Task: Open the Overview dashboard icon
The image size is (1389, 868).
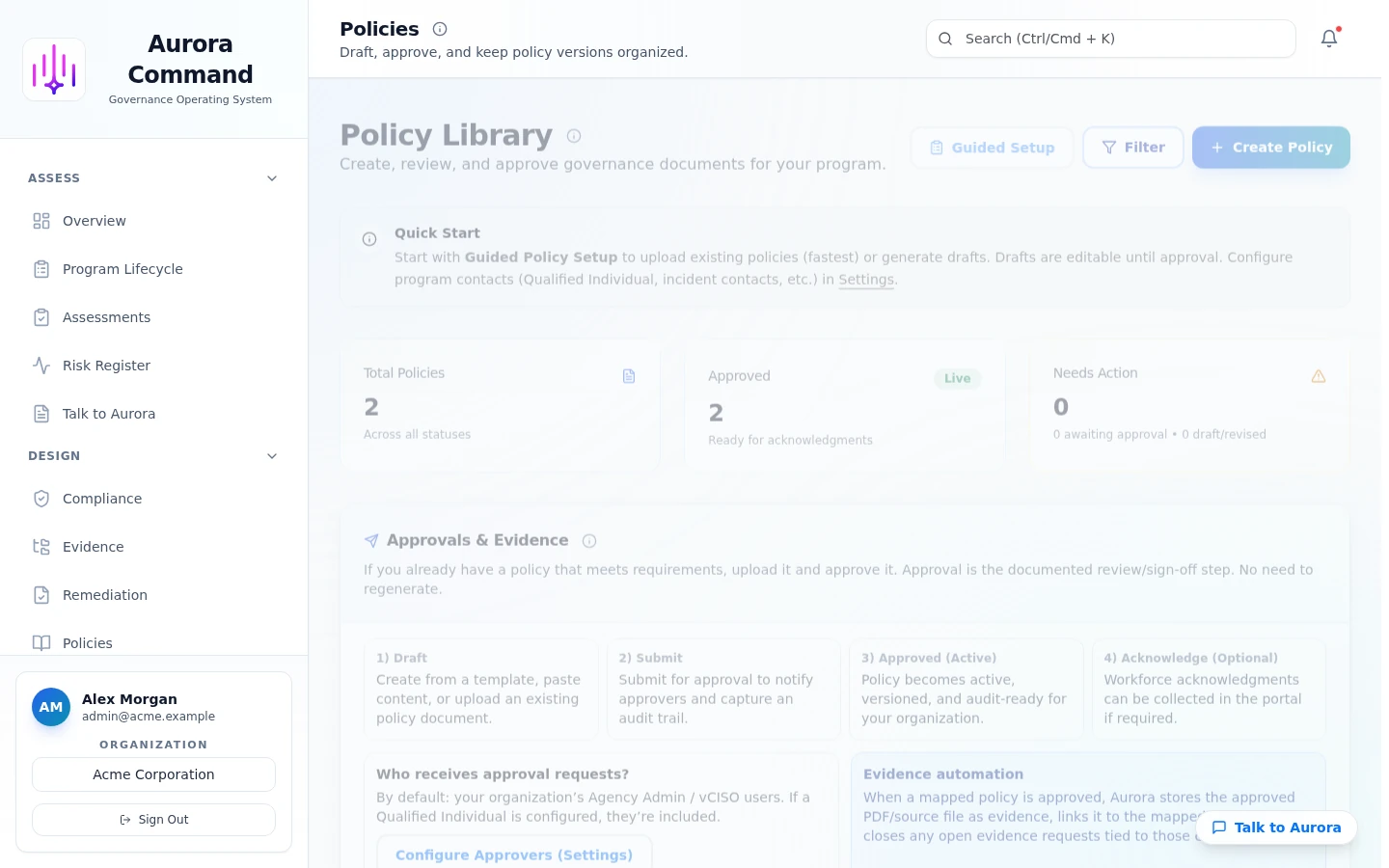Action: pyautogui.click(x=41, y=221)
